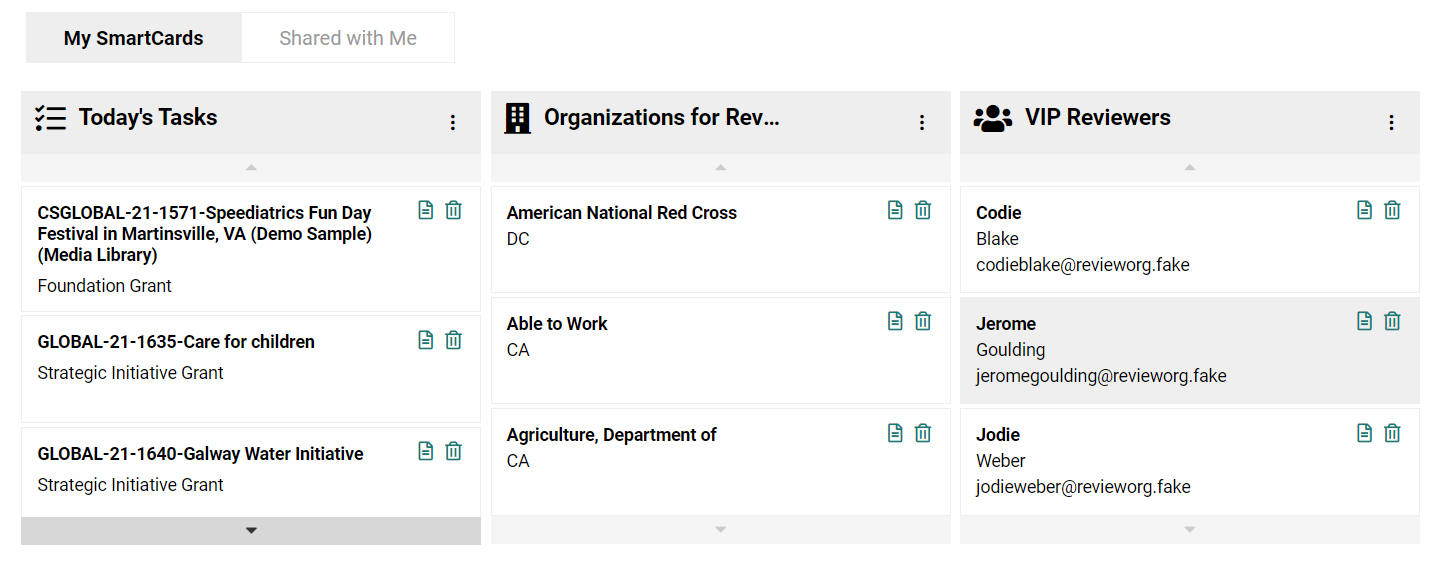Switch to Shared with Me tab

click(348, 38)
